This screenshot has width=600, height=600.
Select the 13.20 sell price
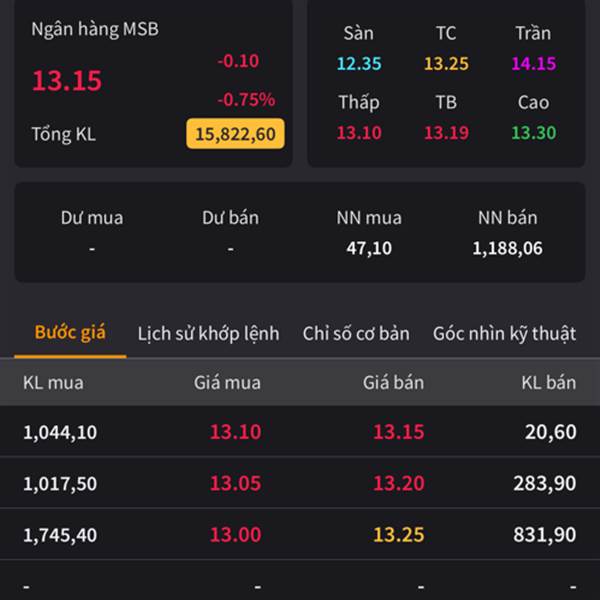click(398, 484)
